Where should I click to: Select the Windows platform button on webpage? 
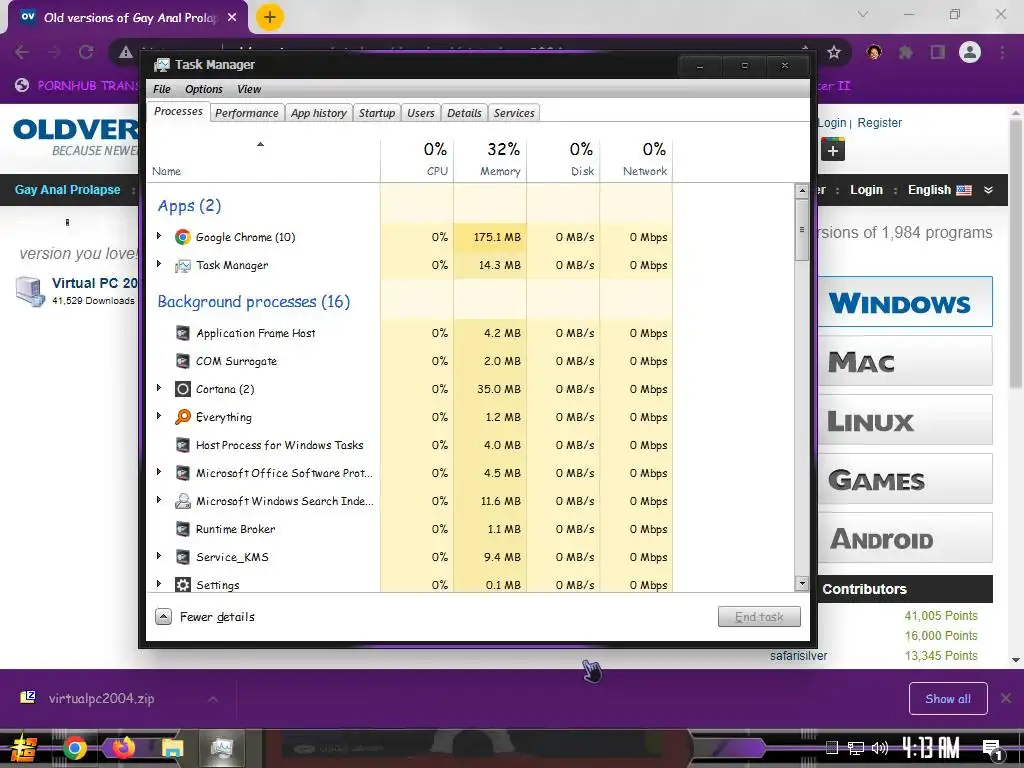(x=905, y=302)
